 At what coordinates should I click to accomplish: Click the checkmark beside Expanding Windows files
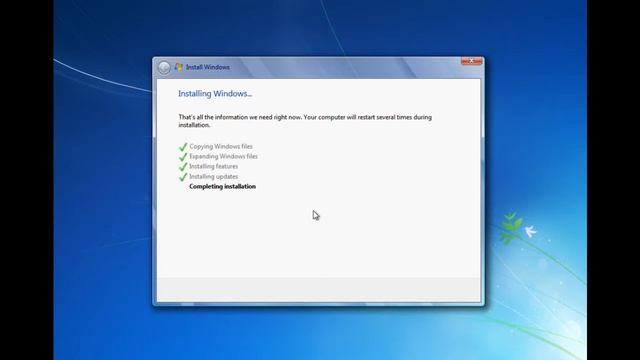(183, 157)
